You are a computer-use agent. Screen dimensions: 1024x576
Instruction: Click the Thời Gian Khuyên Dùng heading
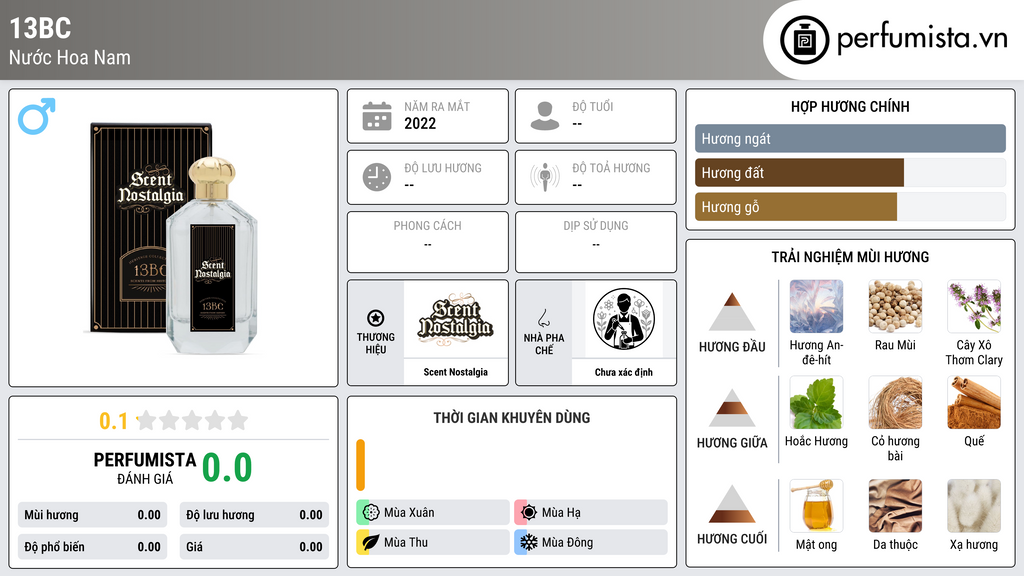pyautogui.click(x=512, y=417)
